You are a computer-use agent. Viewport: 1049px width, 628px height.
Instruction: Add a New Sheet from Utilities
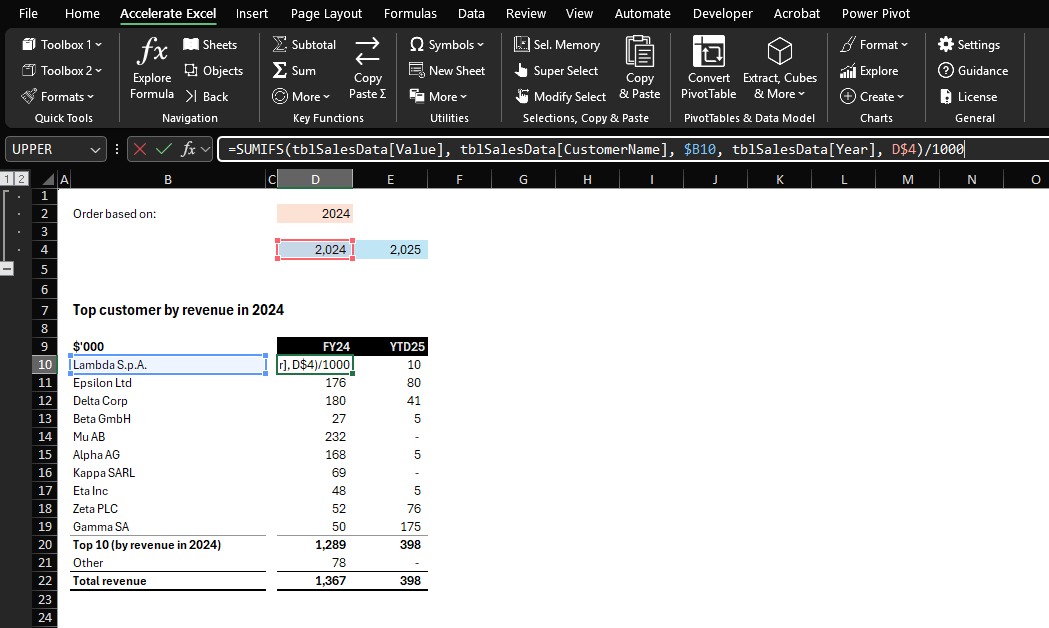click(x=447, y=70)
